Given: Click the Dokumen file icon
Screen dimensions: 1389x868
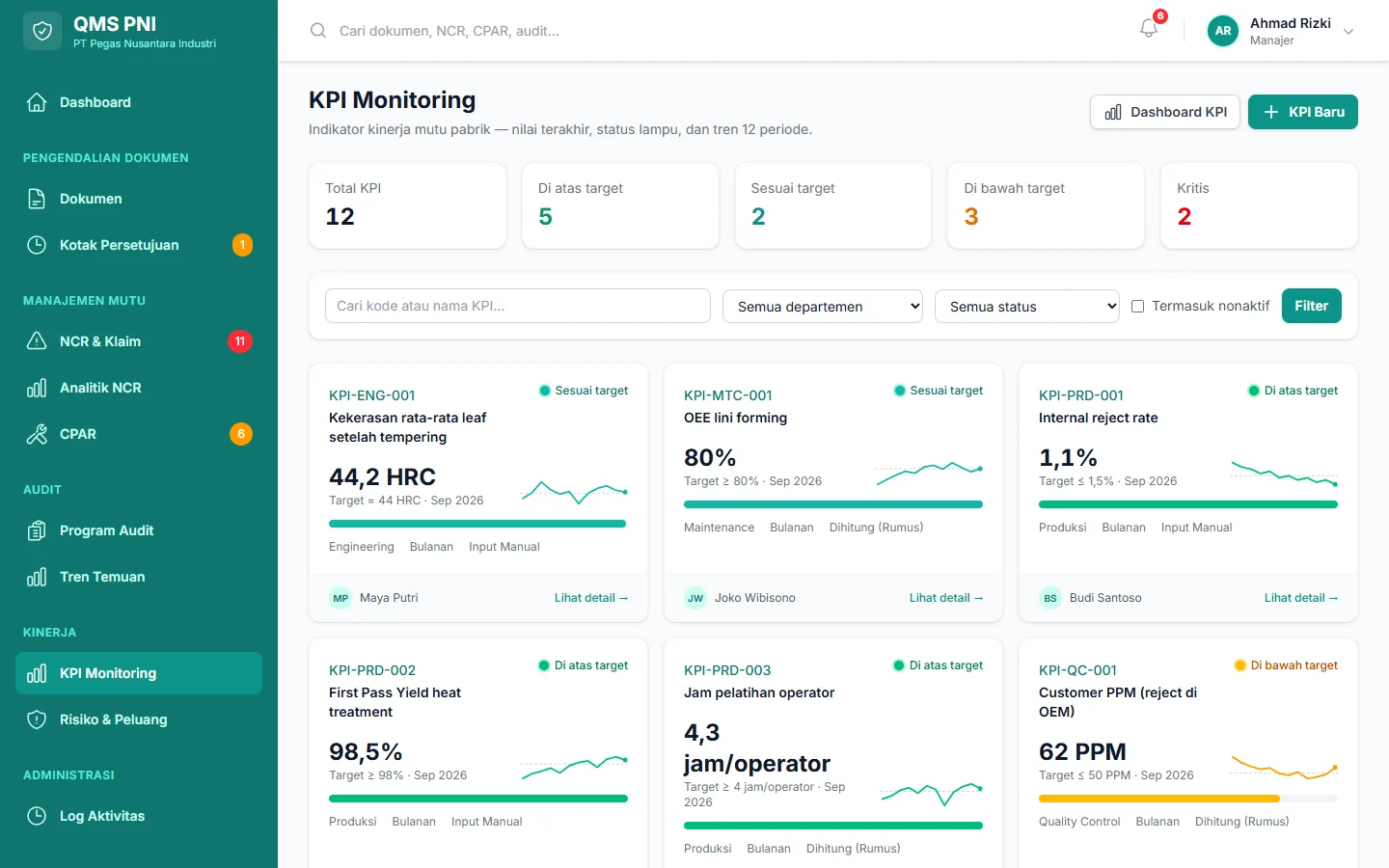Looking at the screenshot, I should pos(37,199).
